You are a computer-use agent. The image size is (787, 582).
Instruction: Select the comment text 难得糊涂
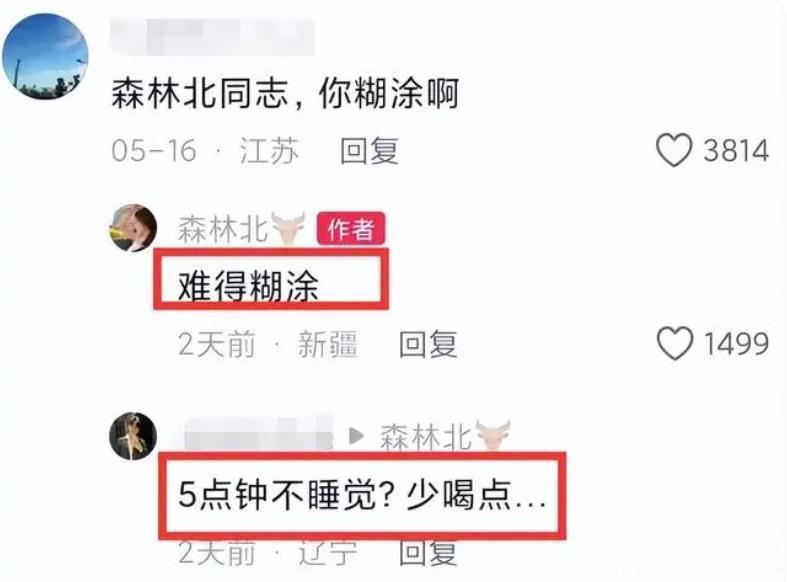(248, 286)
